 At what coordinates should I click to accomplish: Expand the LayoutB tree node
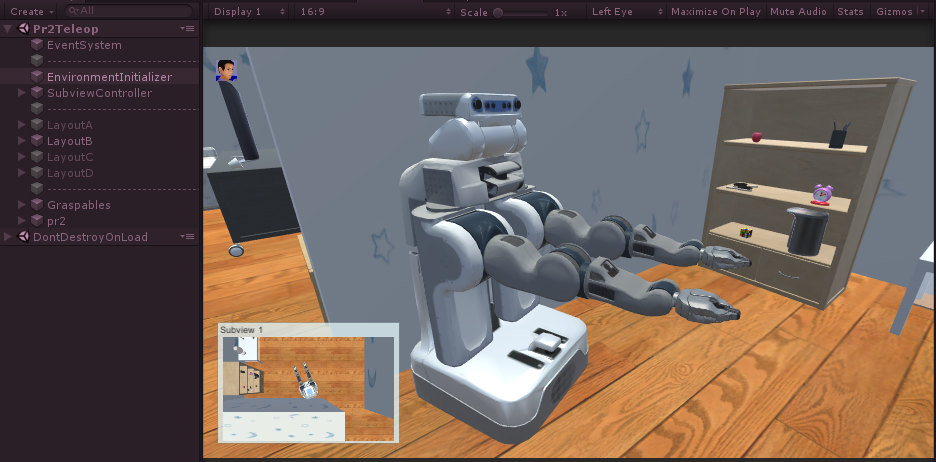click(23, 141)
